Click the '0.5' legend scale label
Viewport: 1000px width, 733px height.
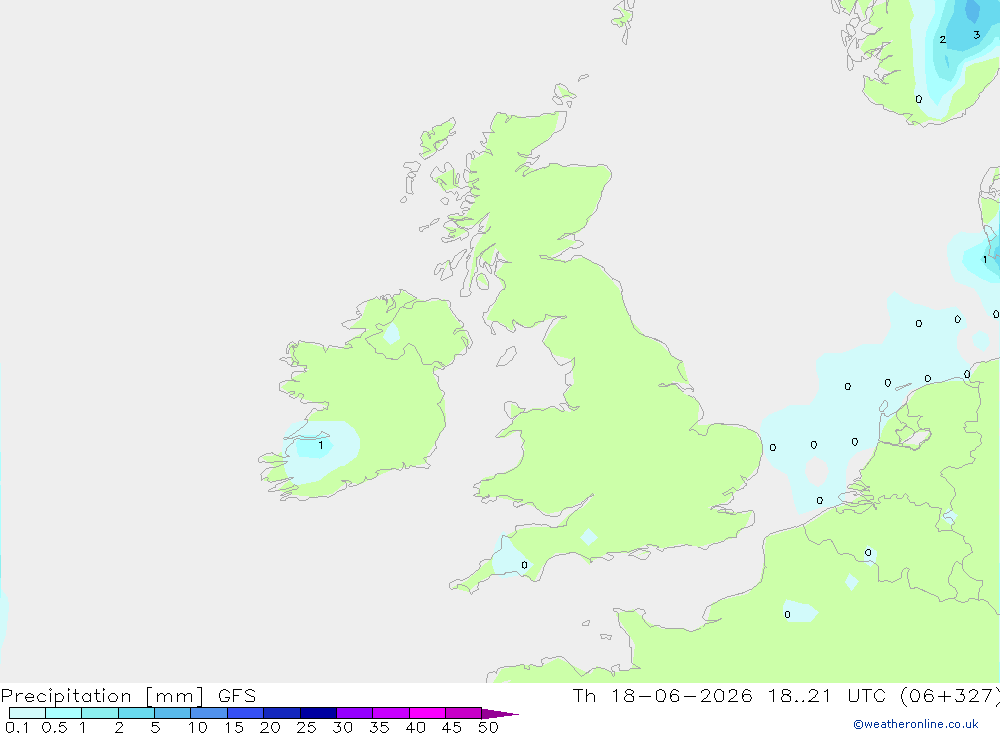[x=54, y=727]
